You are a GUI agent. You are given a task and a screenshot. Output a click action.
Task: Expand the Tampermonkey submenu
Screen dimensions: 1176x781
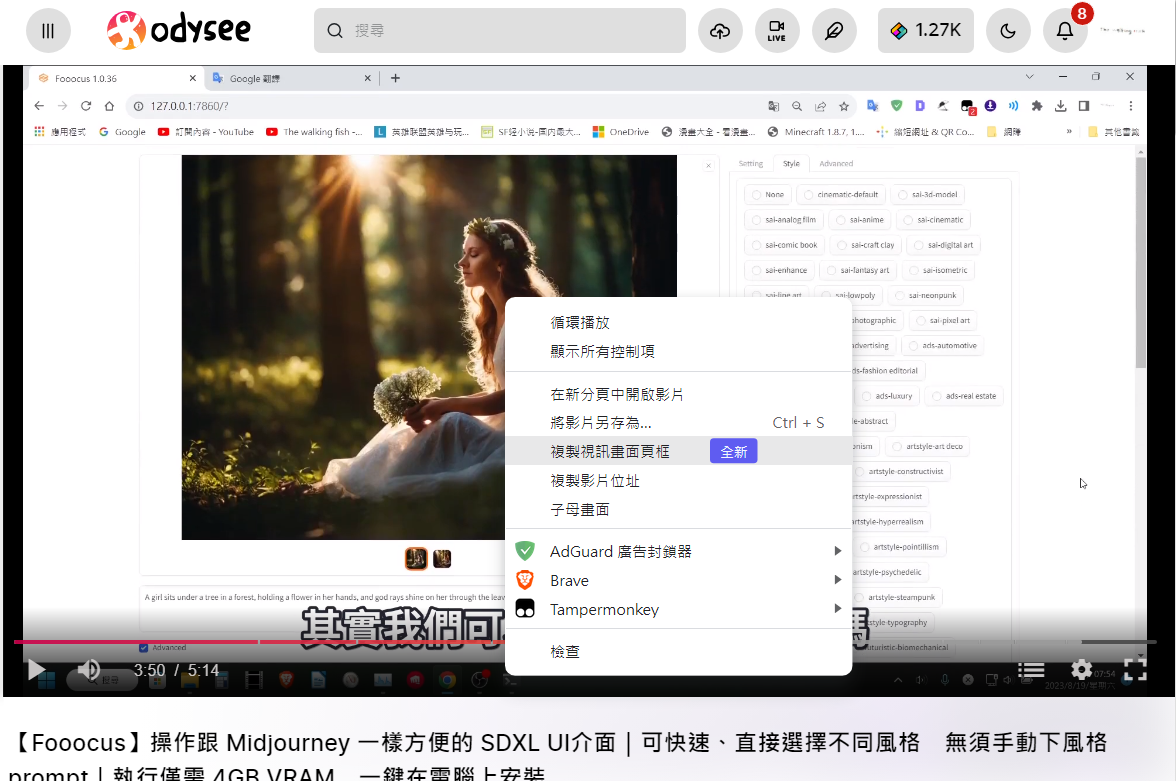point(679,609)
